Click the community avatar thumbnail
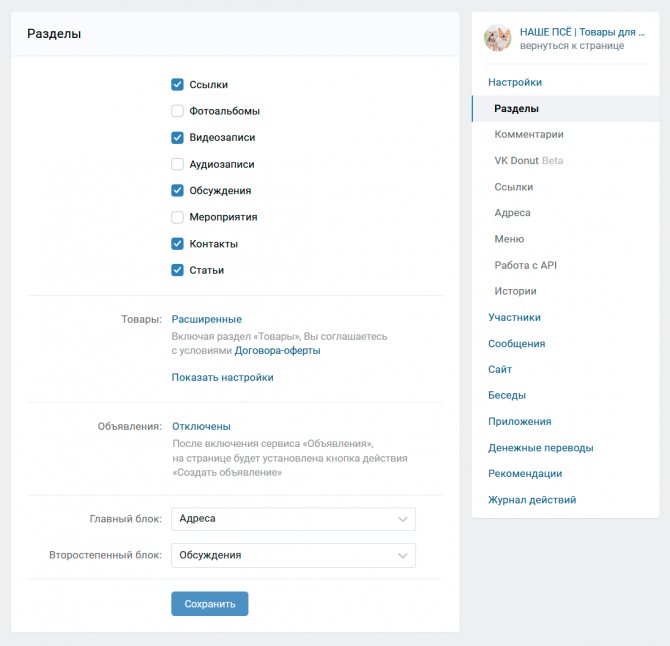The height and width of the screenshot is (646, 670). point(497,38)
